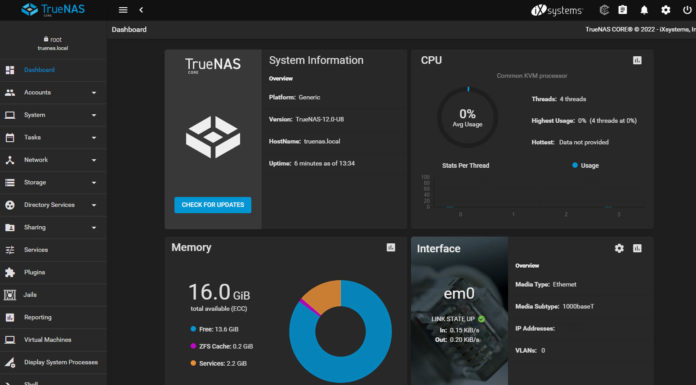This screenshot has width=696, height=385.
Task: Click Platform Generic text
Action: [294, 97]
